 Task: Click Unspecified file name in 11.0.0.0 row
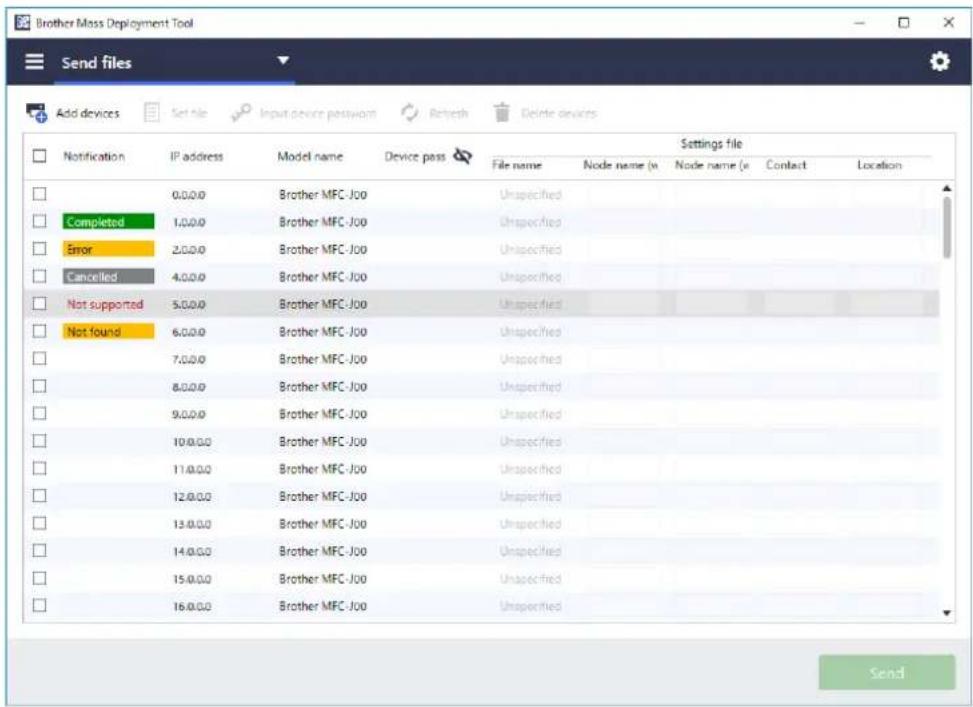pyautogui.click(x=531, y=469)
